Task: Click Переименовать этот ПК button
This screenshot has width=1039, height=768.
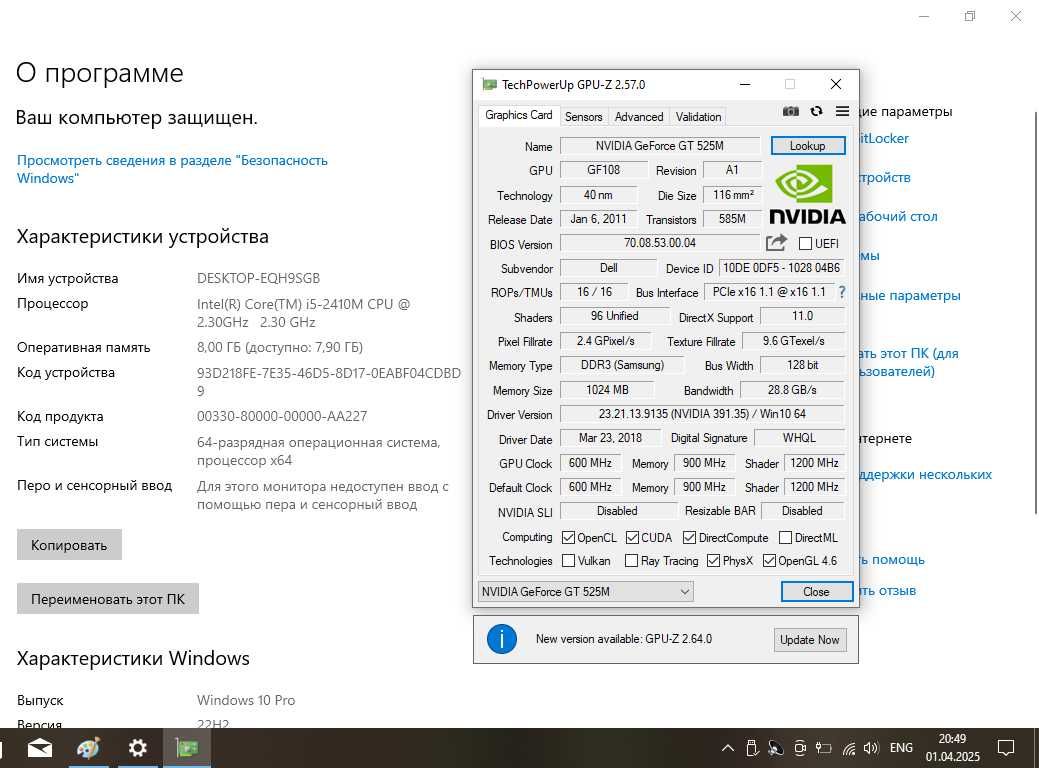Action: pyautogui.click(x=107, y=599)
